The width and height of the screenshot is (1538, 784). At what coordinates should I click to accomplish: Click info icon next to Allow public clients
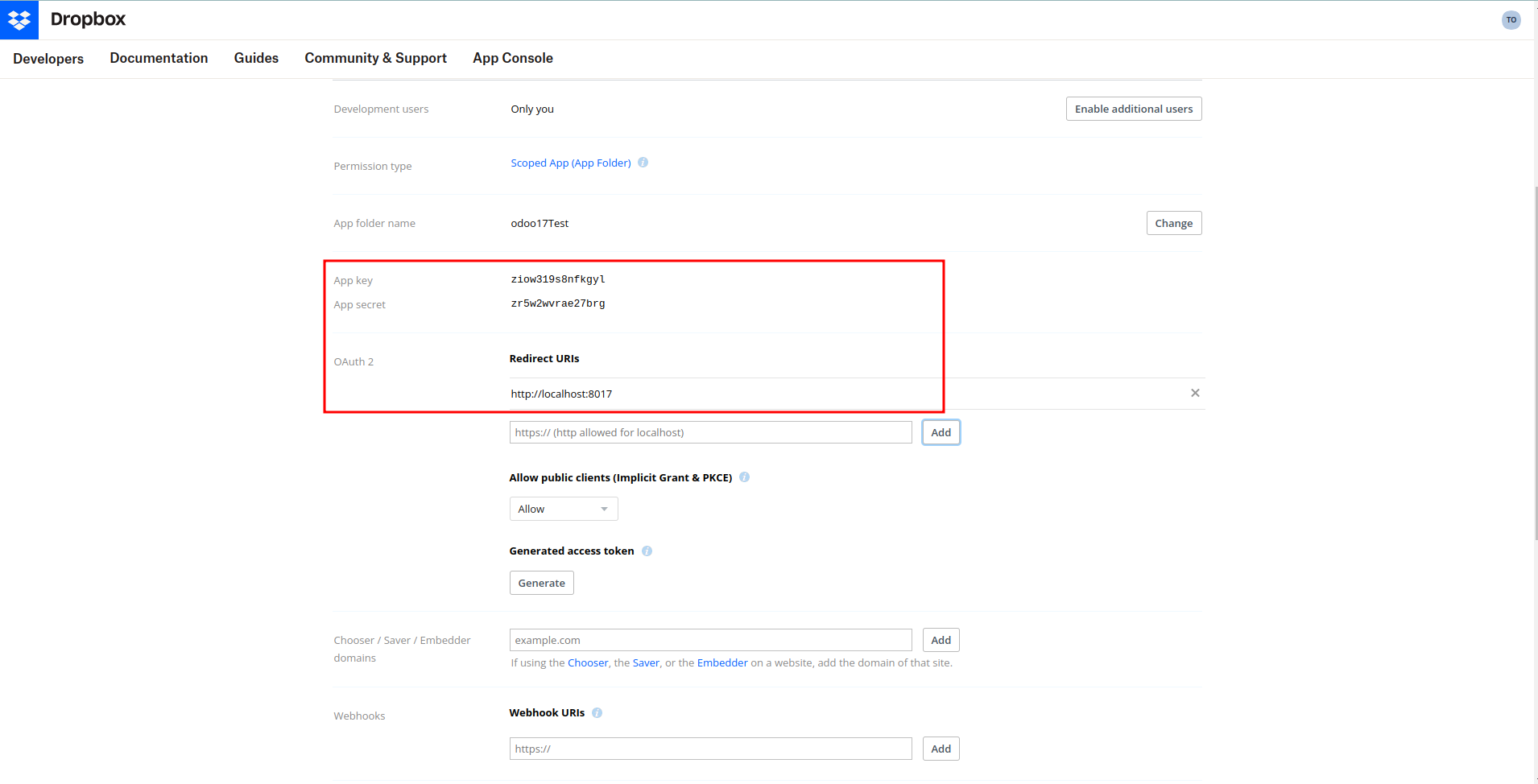pyautogui.click(x=744, y=477)
